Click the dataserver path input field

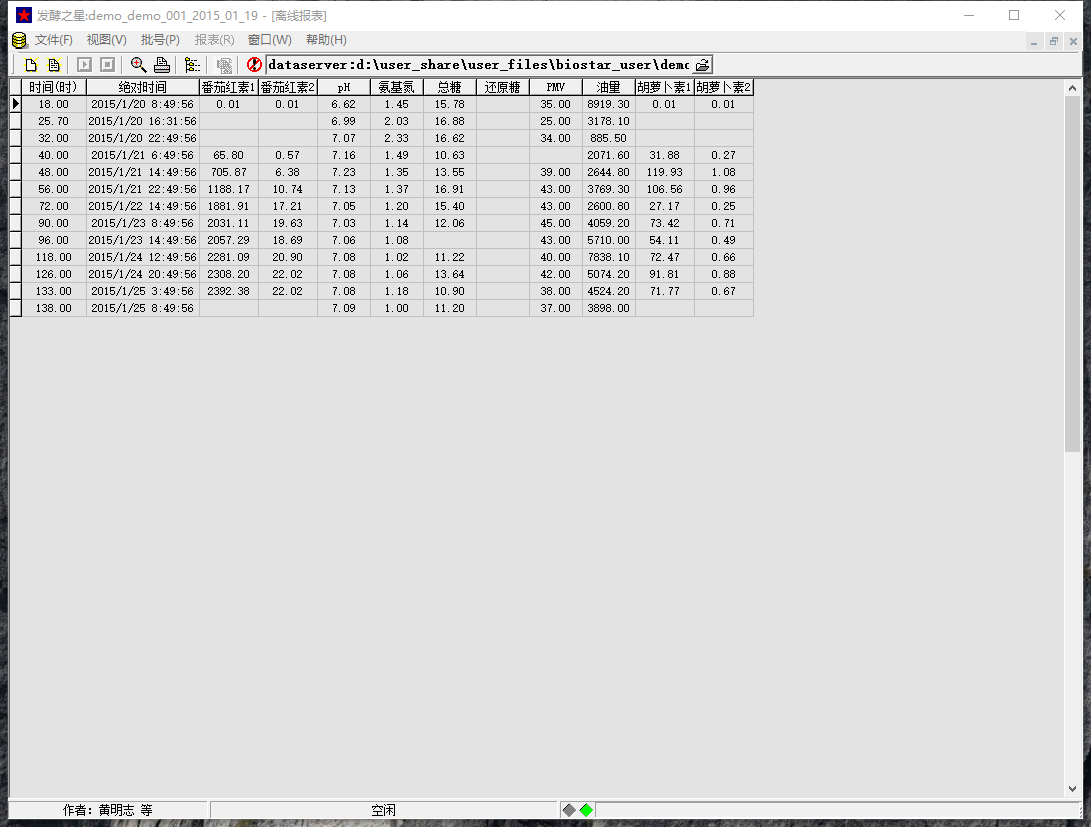click(x=478, y=65)
